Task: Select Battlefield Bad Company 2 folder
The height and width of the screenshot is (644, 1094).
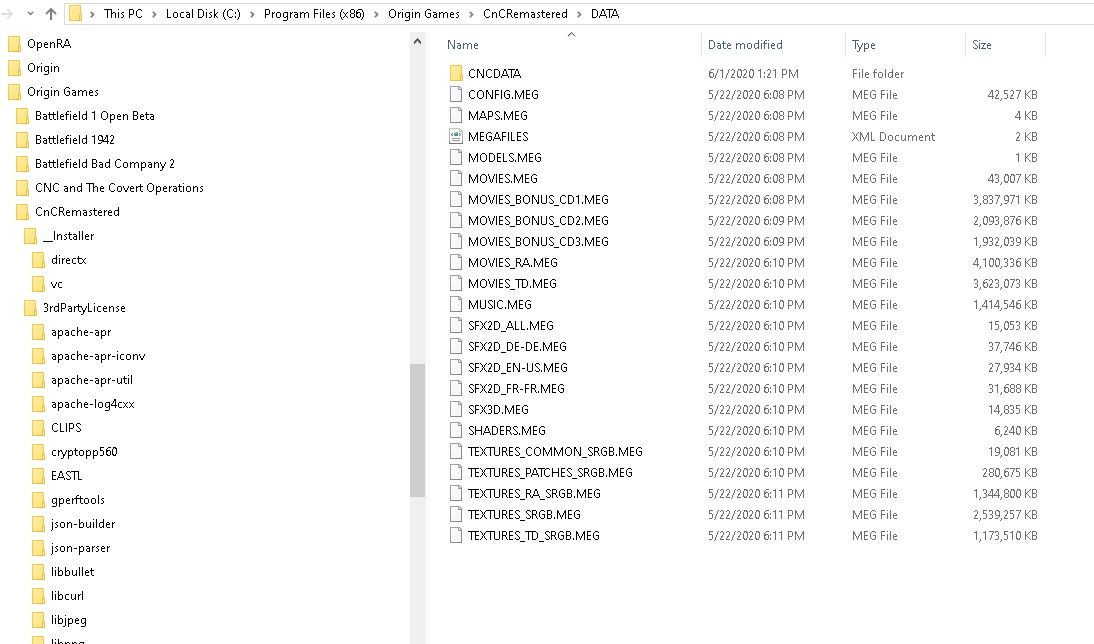Action: pyautogui.click(x=105, y=164)
